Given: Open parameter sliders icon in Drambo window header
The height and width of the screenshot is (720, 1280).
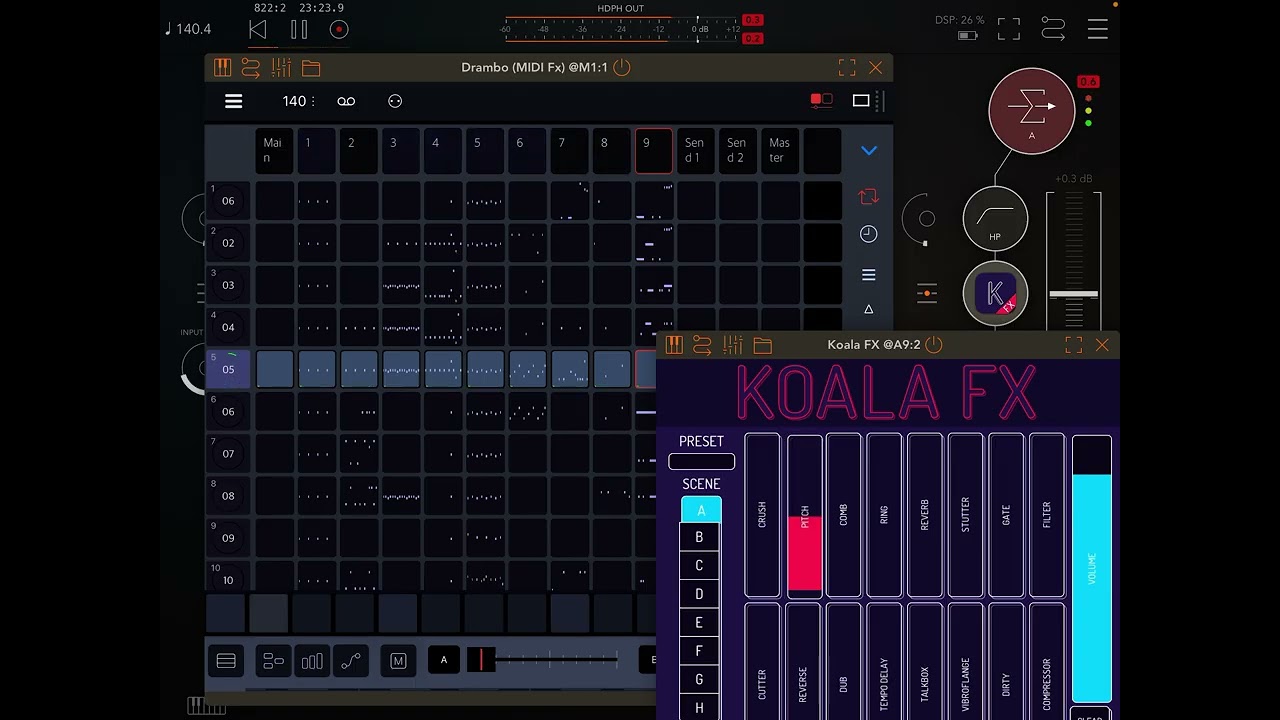Looking at the screenshot, I should point(281,67).
